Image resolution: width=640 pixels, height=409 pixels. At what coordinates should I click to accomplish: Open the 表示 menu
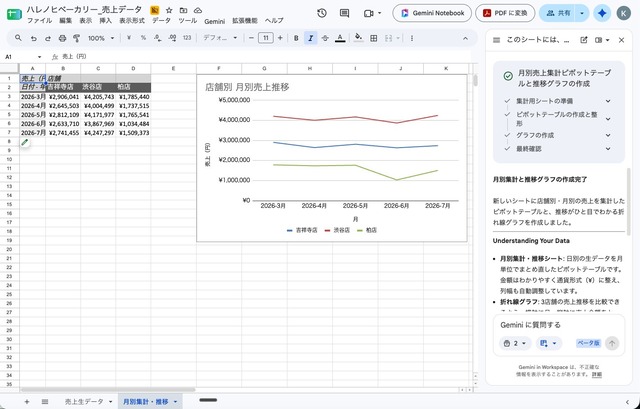pyautogui.click(x=86, y=20)
